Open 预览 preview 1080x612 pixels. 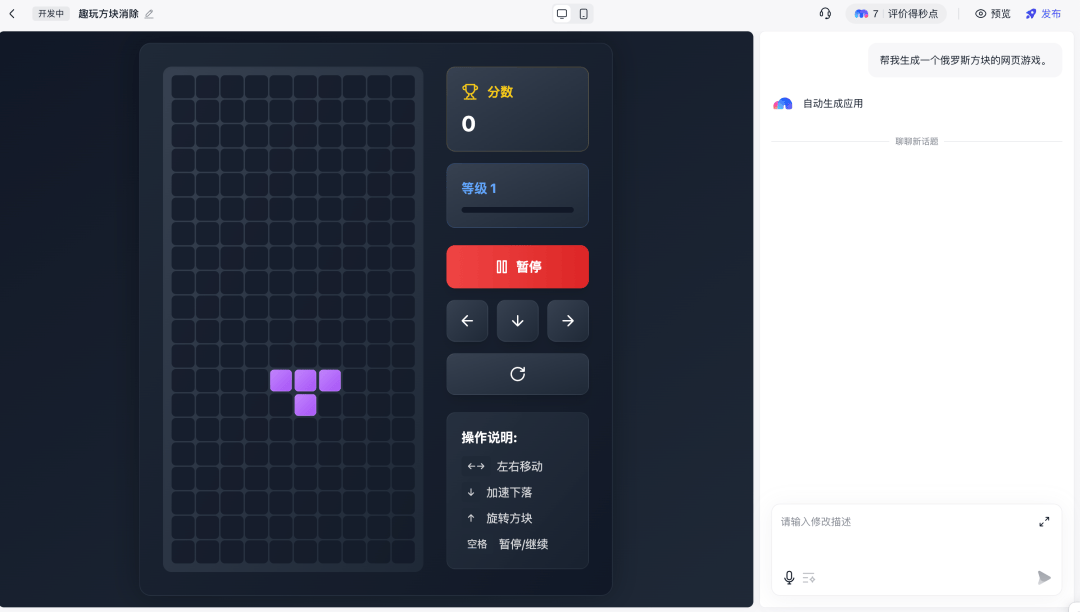(x=992, y=14)
